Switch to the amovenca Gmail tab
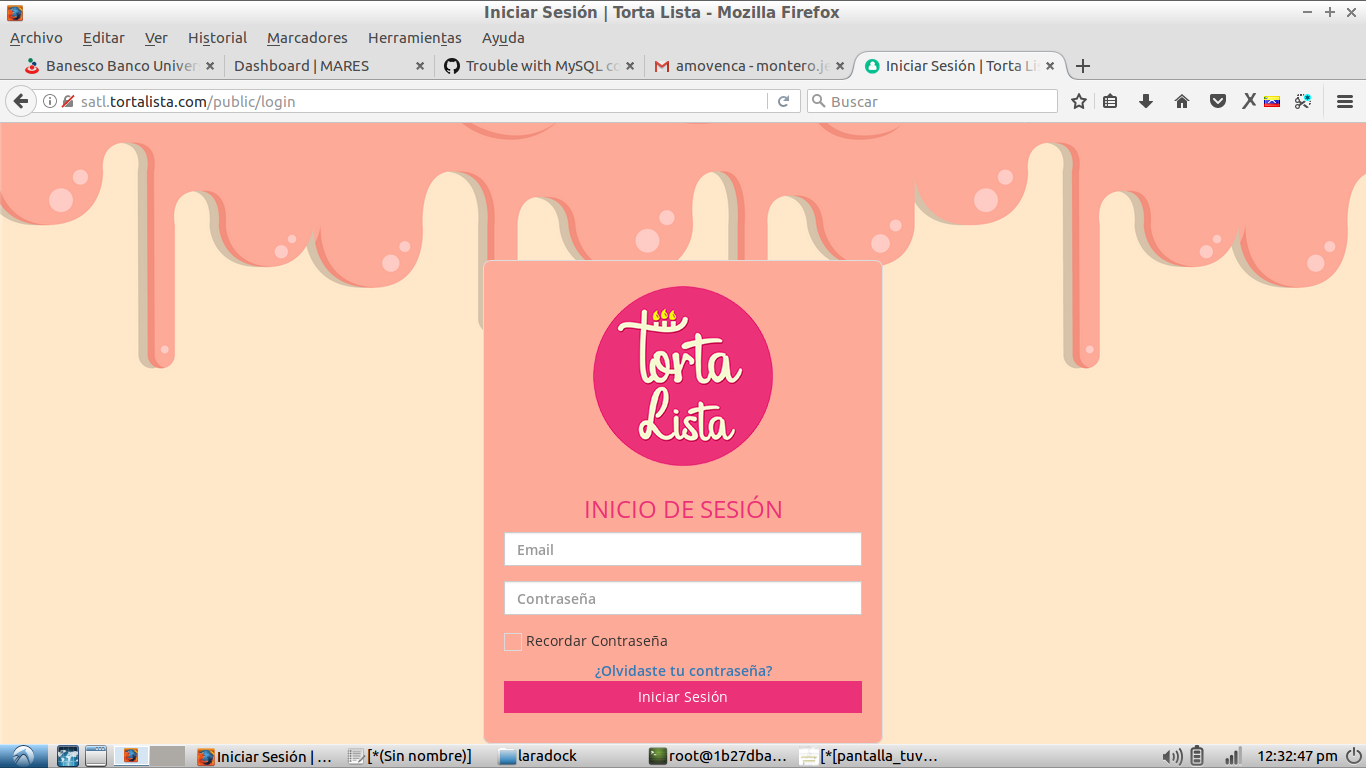Screen dimensions: 1366x768 click(x=750, y=66)
